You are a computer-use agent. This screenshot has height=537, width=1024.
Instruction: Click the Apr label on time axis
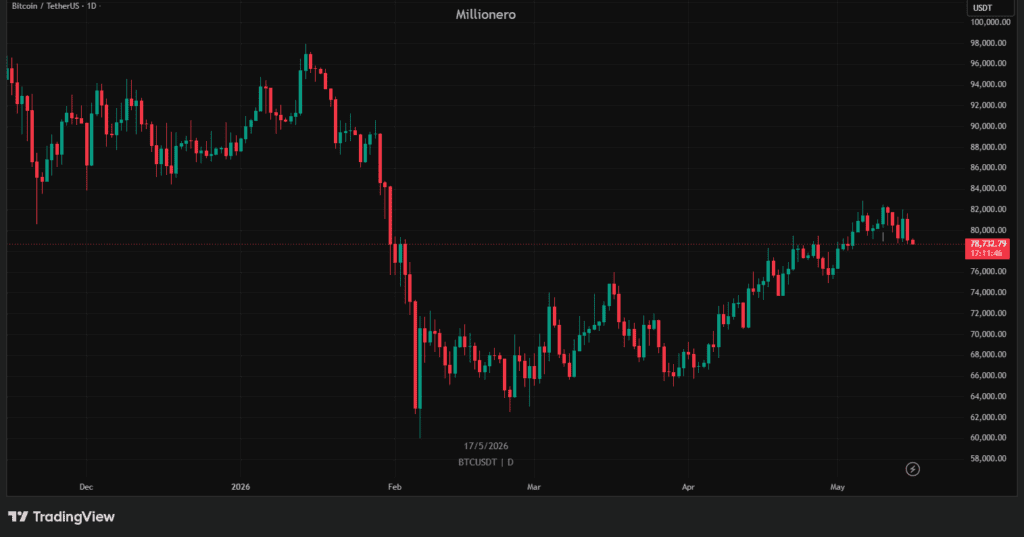coord(688,487)
